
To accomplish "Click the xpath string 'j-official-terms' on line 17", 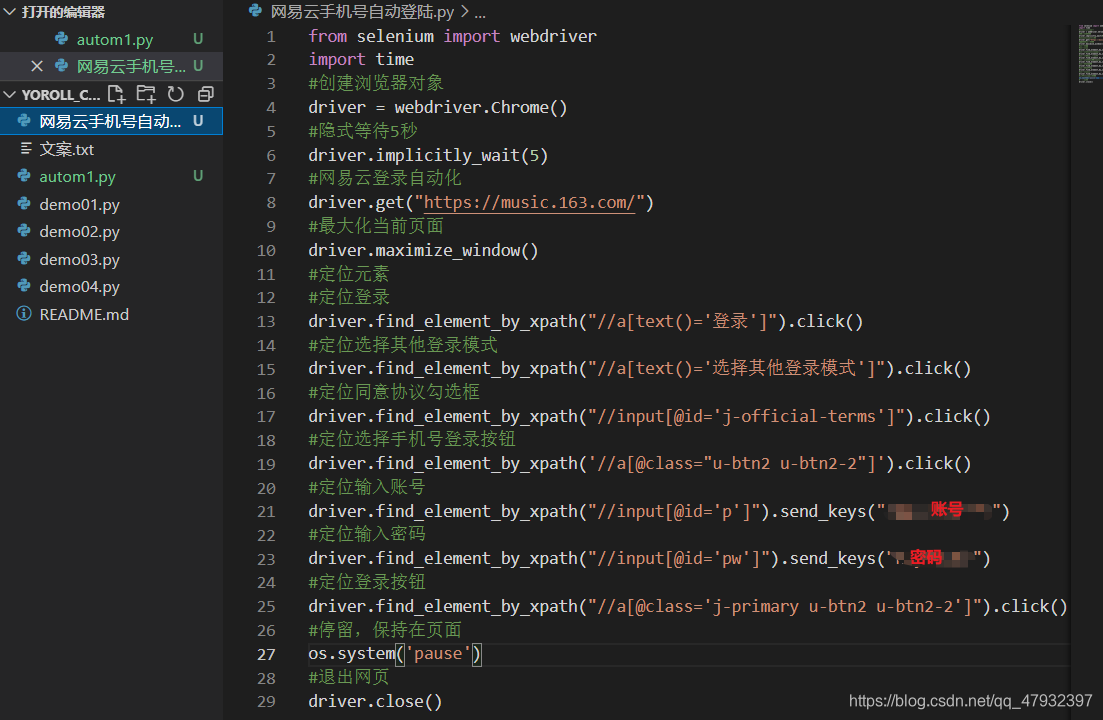I will [x=798, y=416].
